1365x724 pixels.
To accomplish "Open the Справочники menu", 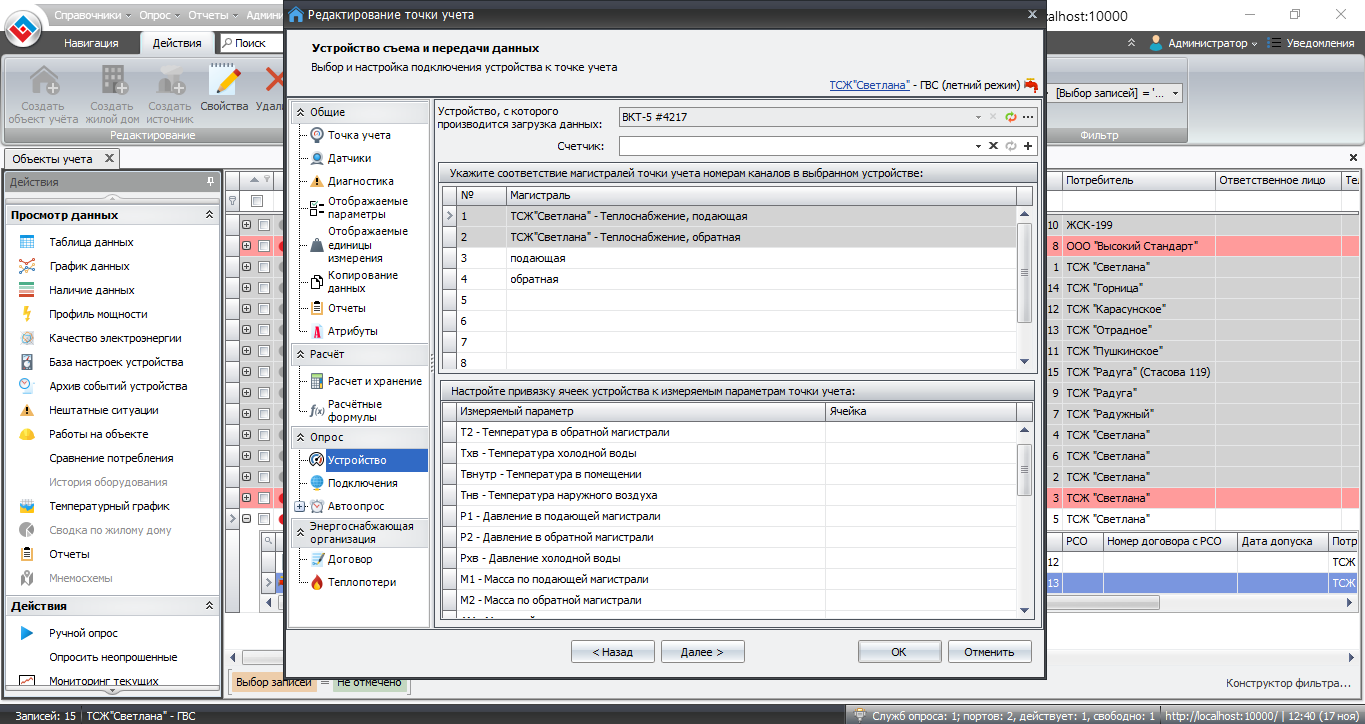I will pos(93,15).
